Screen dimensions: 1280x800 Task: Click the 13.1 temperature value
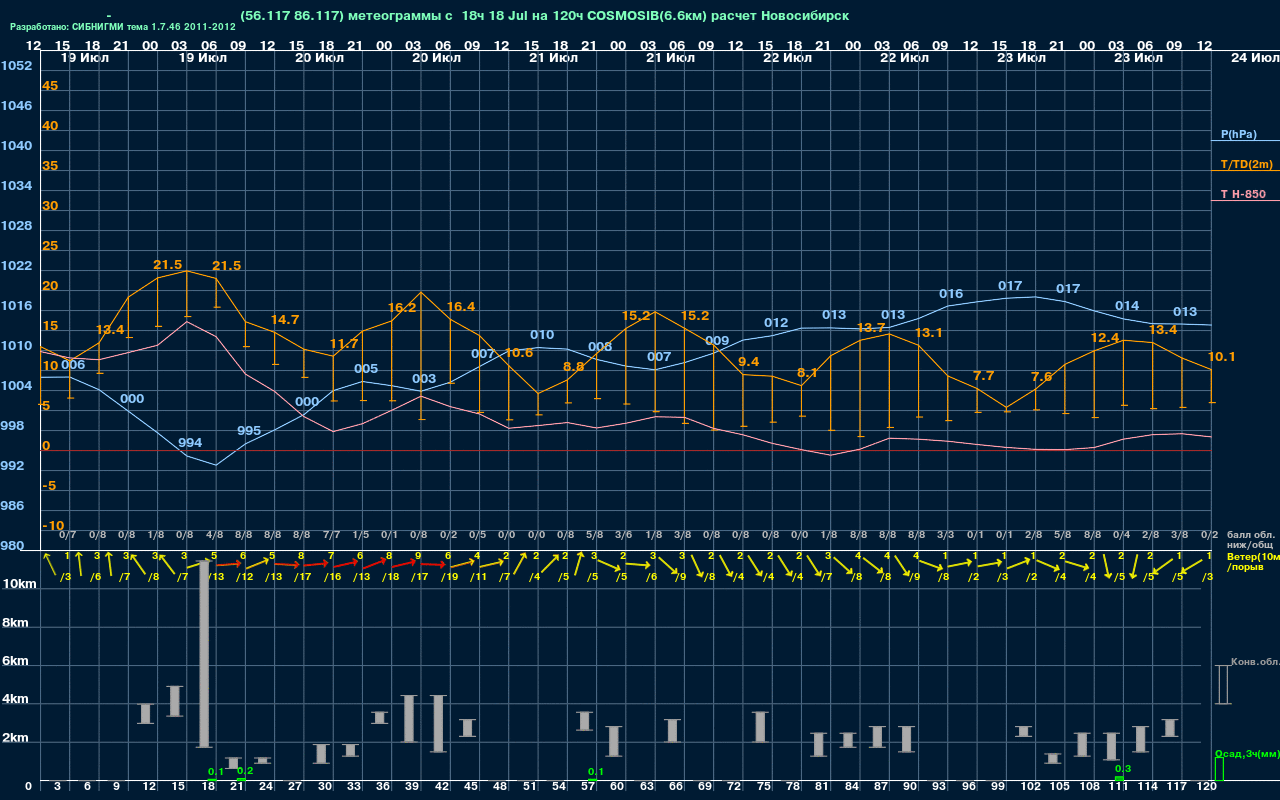pos(929,333)
